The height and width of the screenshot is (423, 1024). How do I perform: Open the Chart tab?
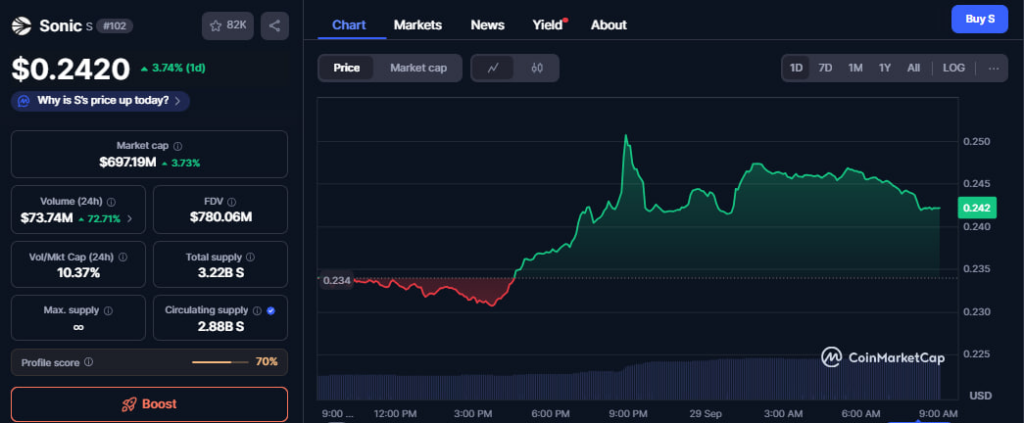(349, 25)
